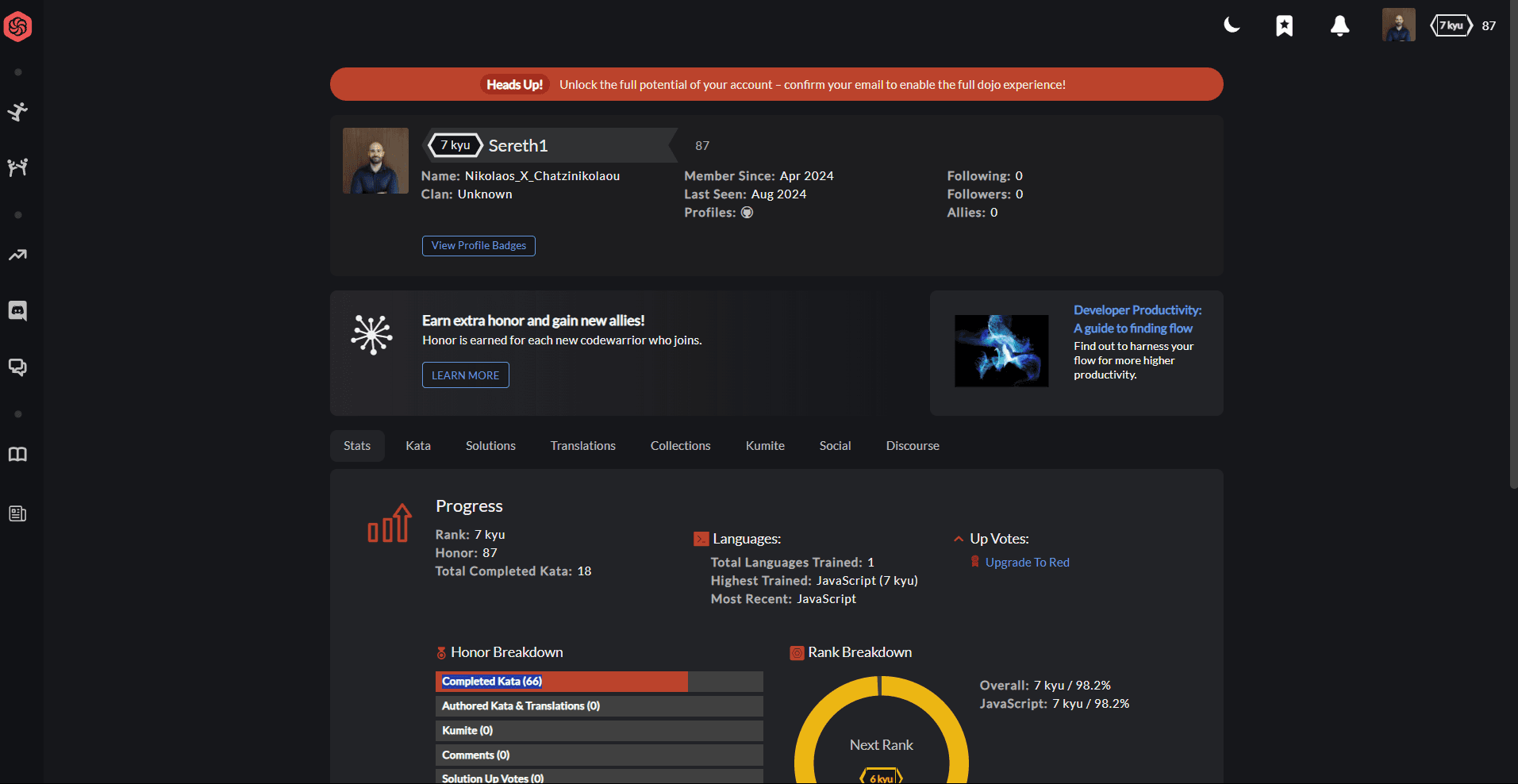
Task: Switch to the Solutions tab
Action: (490, 446)
